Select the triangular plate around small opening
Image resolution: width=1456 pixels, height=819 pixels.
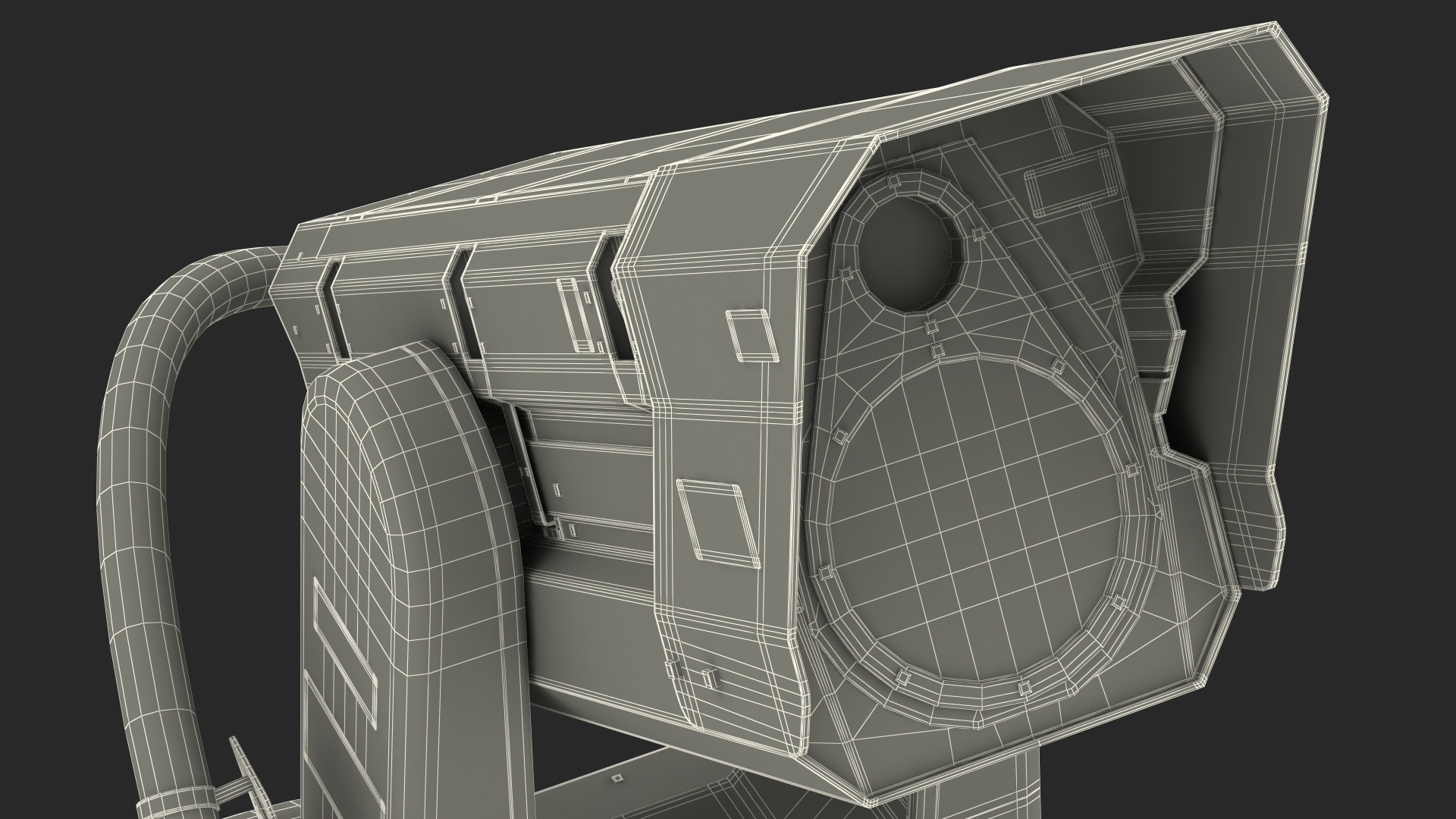pyautogui.click(x=986, y=303)
